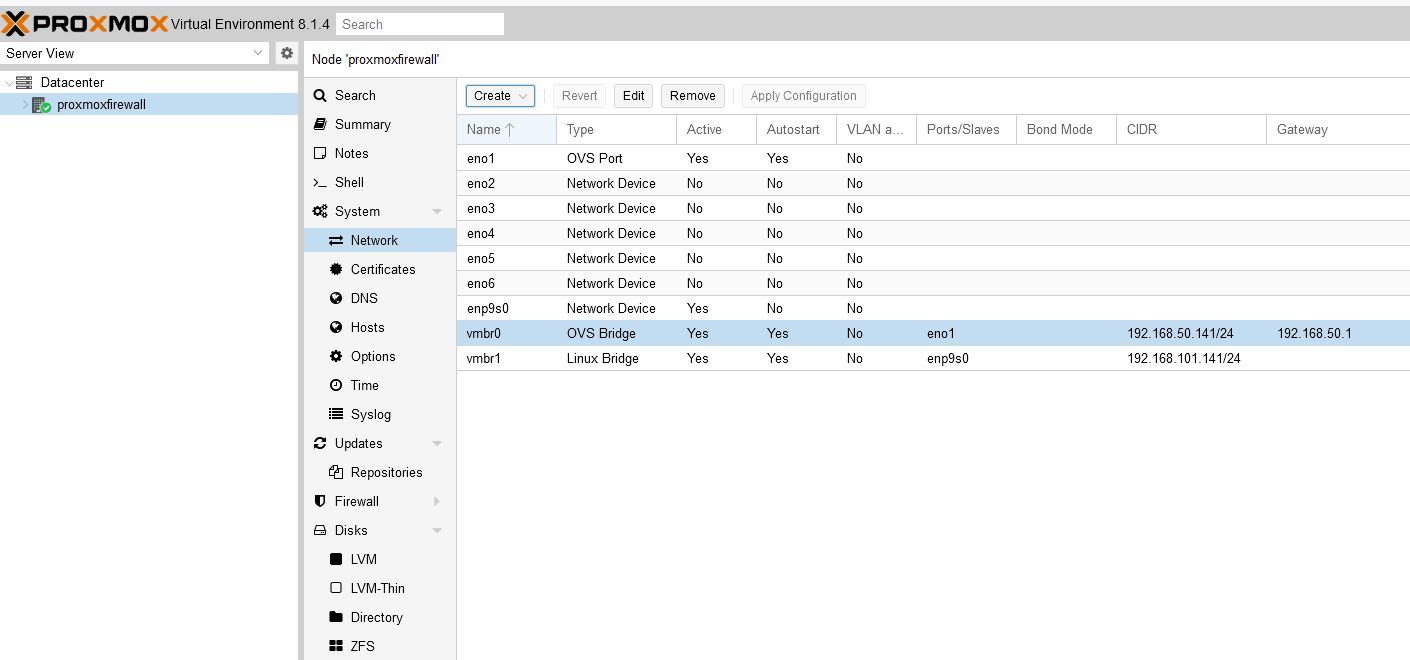Expand the Firewall submenu arrow

(x=437, y=502)
